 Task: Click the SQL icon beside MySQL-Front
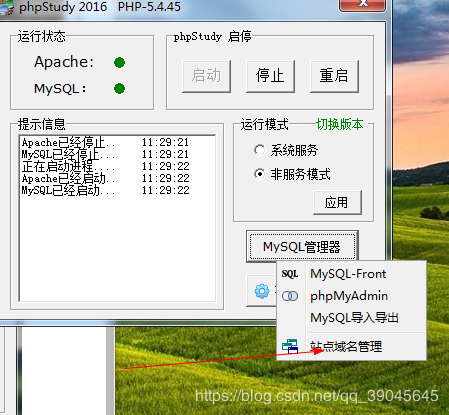[290, 274]
